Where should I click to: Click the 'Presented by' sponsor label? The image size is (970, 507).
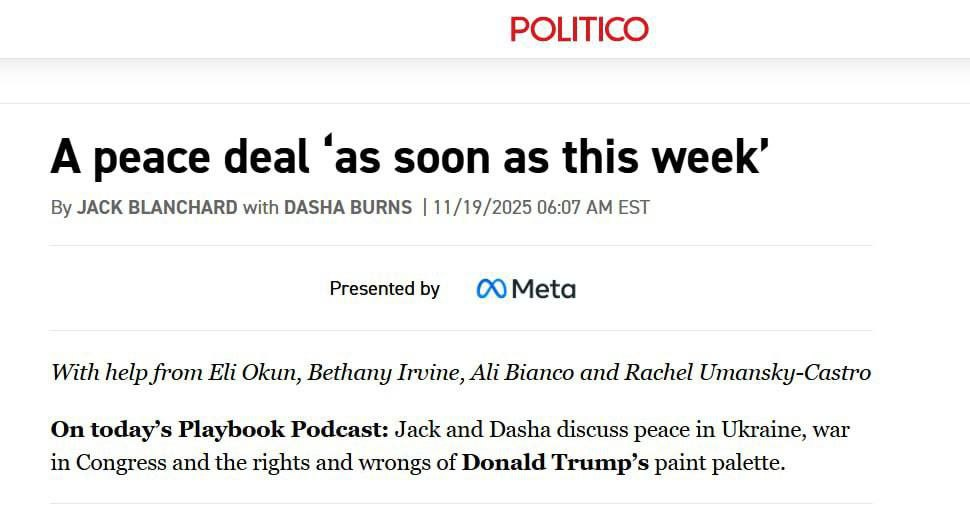point(384,289)
